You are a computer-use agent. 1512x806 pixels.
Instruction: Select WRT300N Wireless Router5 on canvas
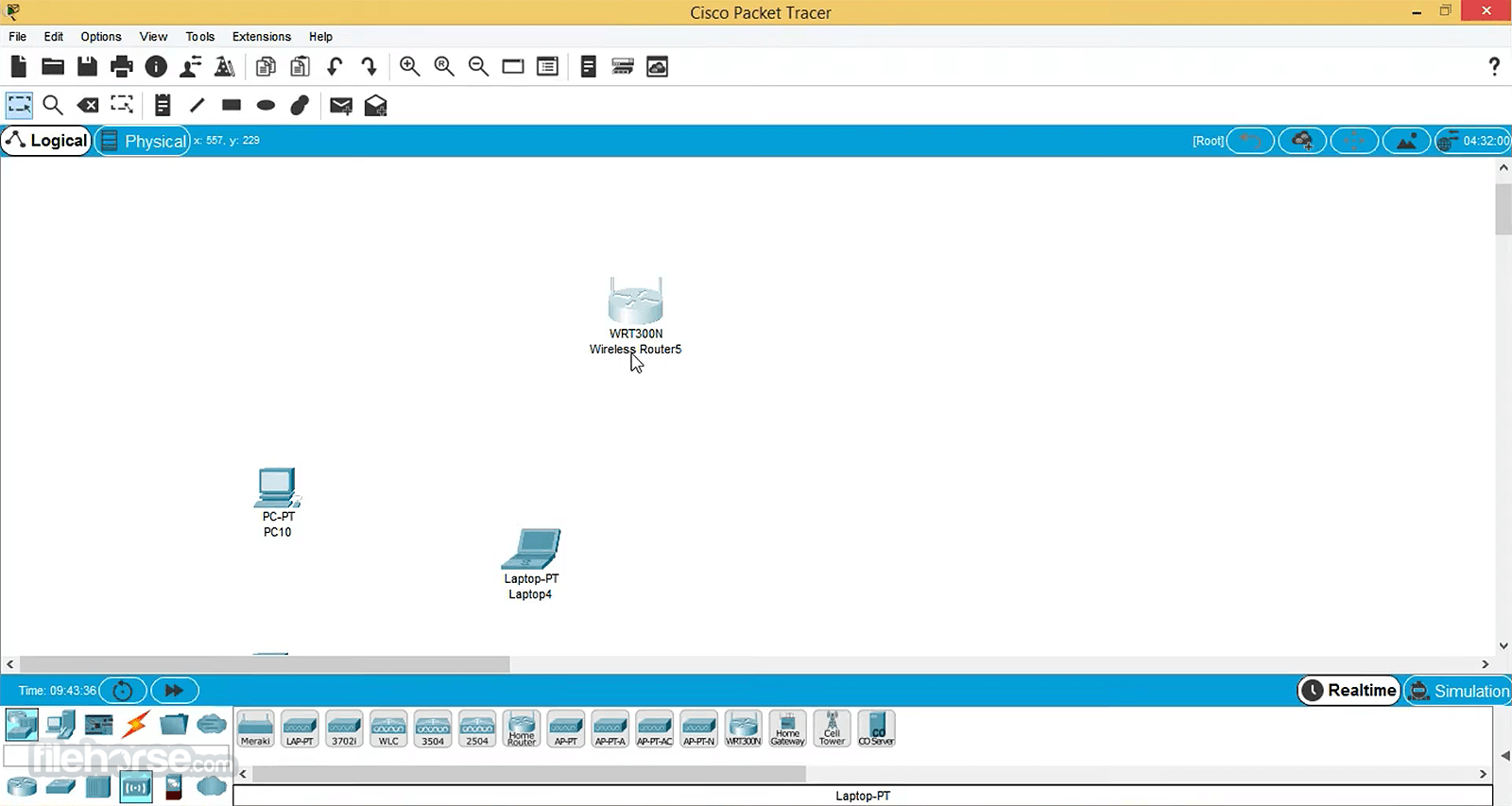click(x=635, y=302)
